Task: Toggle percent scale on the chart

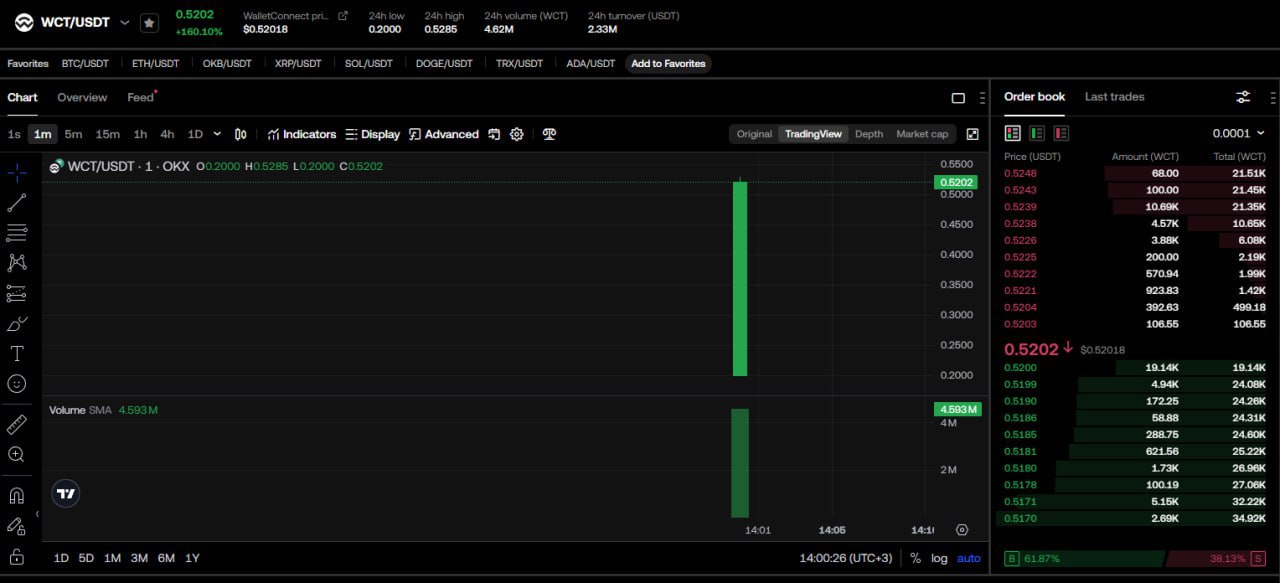Action: pos(915,558)
